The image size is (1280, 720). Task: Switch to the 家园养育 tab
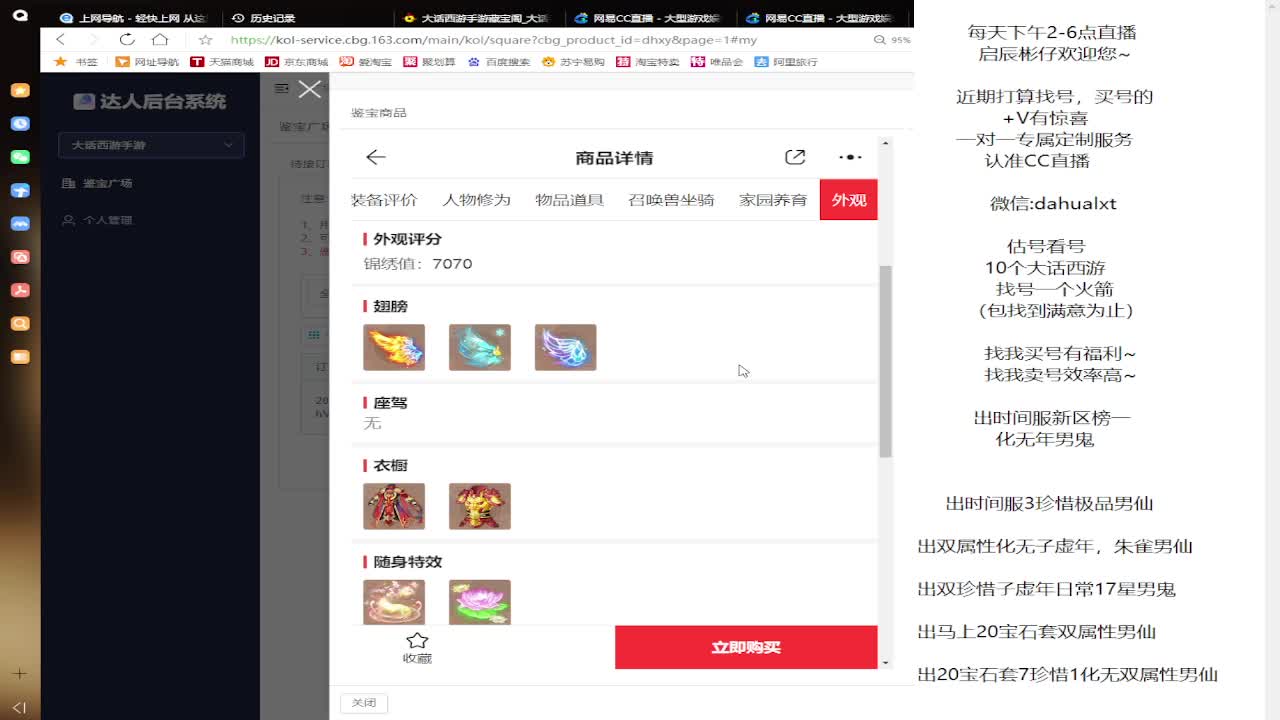pos(773,200)
